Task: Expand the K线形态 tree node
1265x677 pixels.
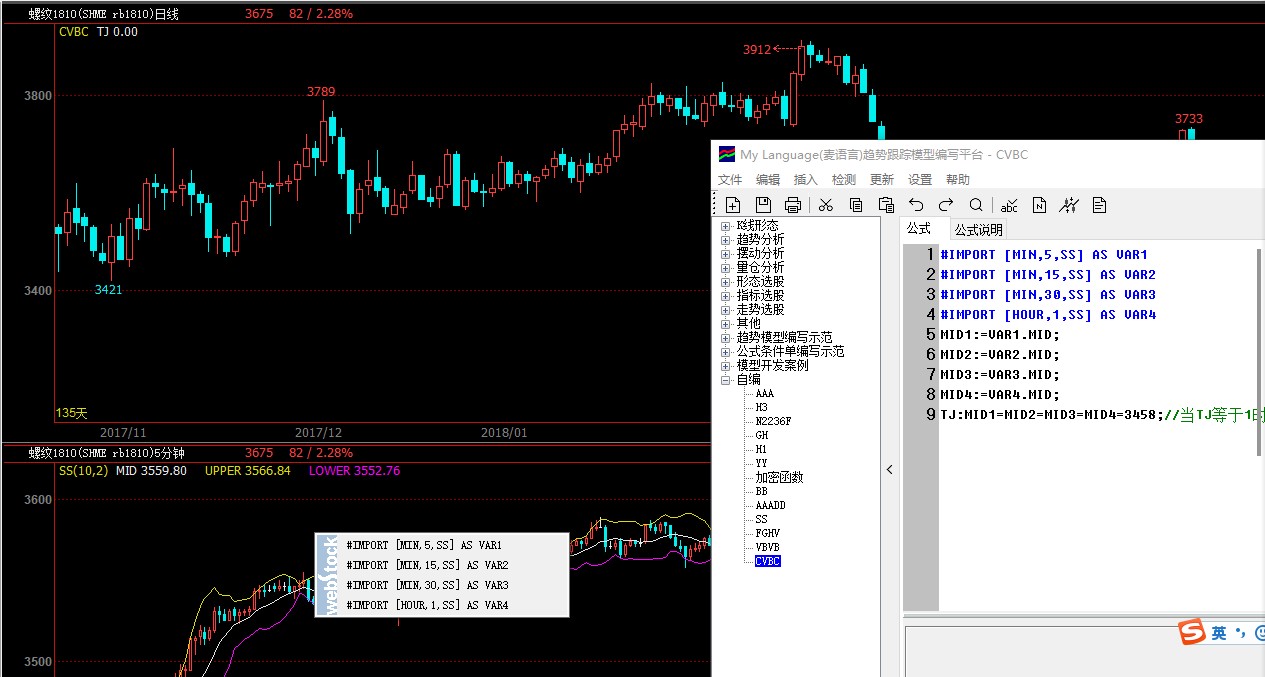Action: (725, 226)
